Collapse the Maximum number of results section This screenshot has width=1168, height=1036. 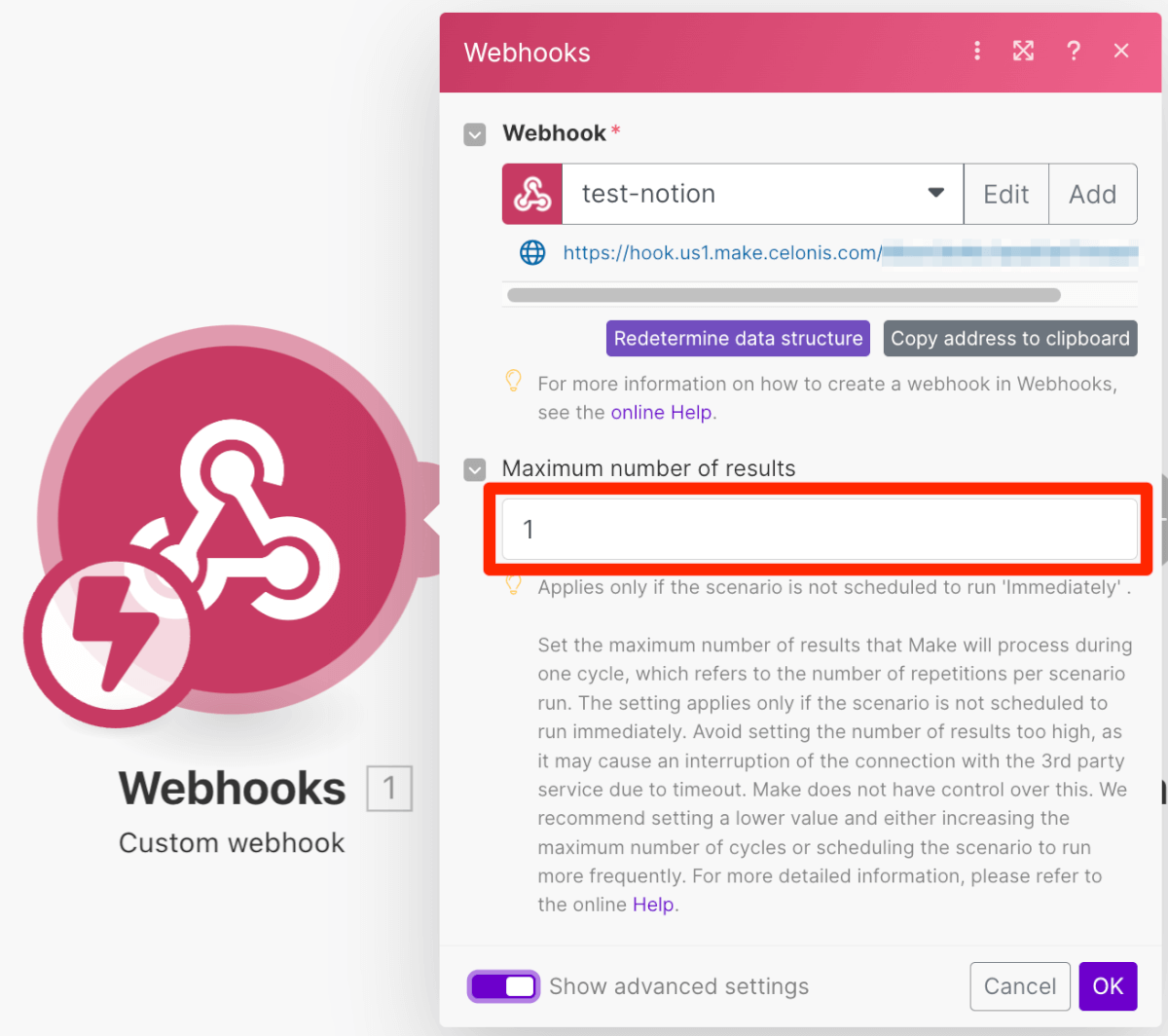point(475,470)
